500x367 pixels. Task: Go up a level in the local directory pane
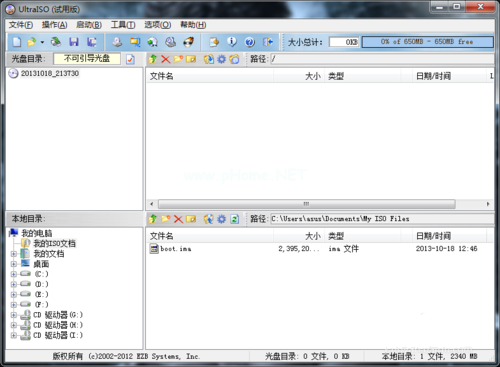point(153,219)
